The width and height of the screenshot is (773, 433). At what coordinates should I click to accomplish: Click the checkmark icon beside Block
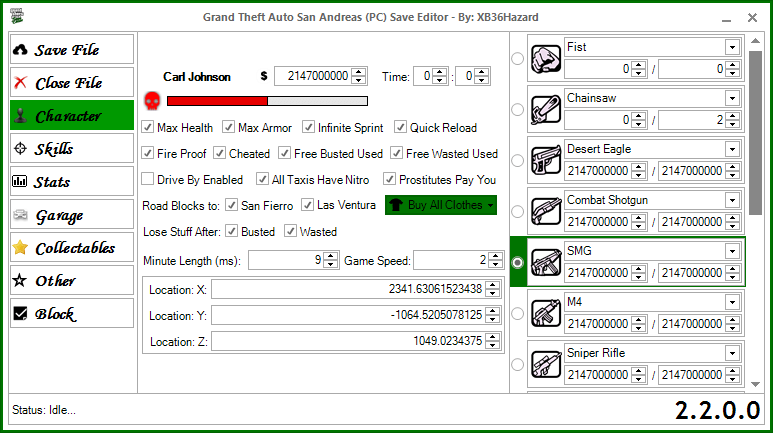[20, 313]
